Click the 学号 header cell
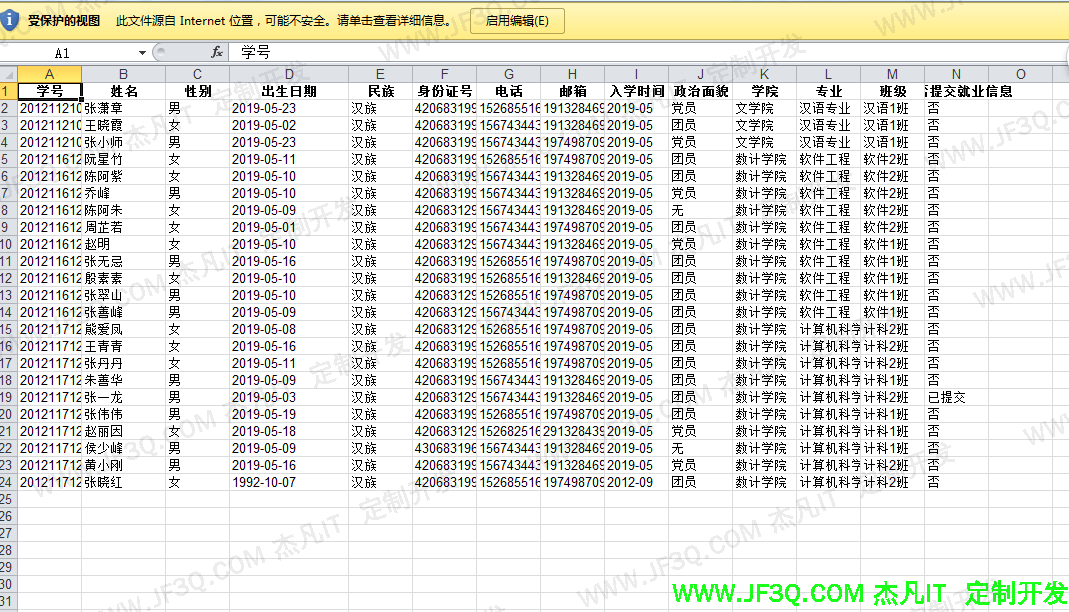Screen dimensions: 1069x612 [x=49, y=90]
